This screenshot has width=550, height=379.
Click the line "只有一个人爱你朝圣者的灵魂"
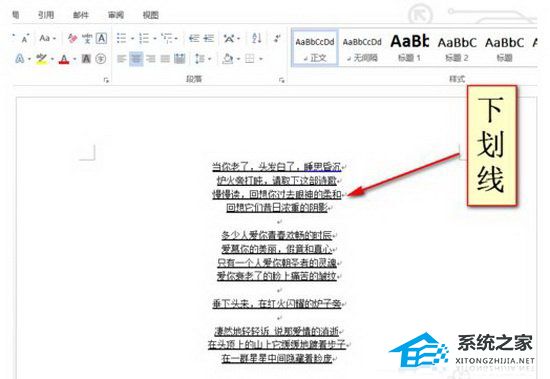point(276,262)
